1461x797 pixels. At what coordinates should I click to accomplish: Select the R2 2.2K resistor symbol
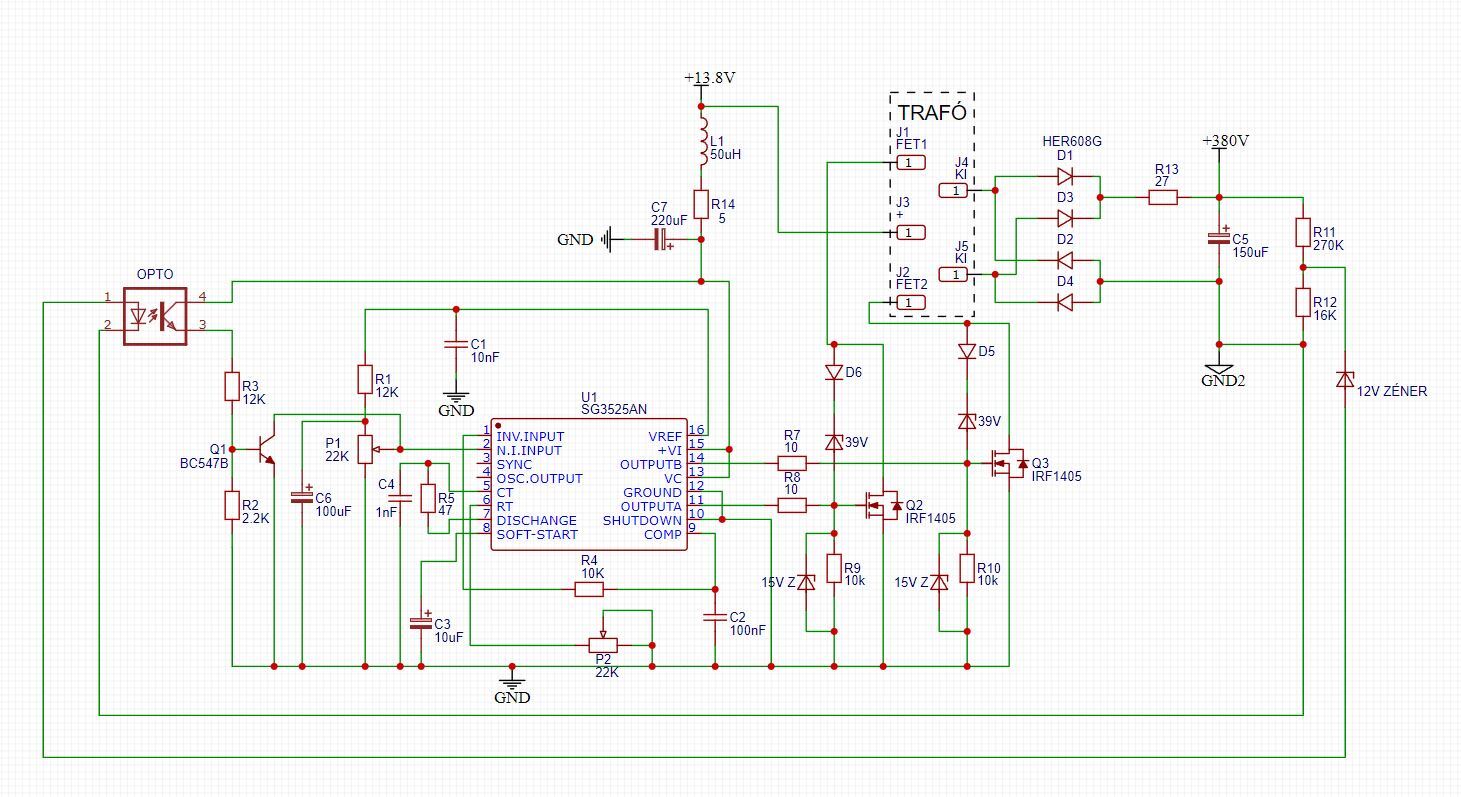[x=232, y=506]
